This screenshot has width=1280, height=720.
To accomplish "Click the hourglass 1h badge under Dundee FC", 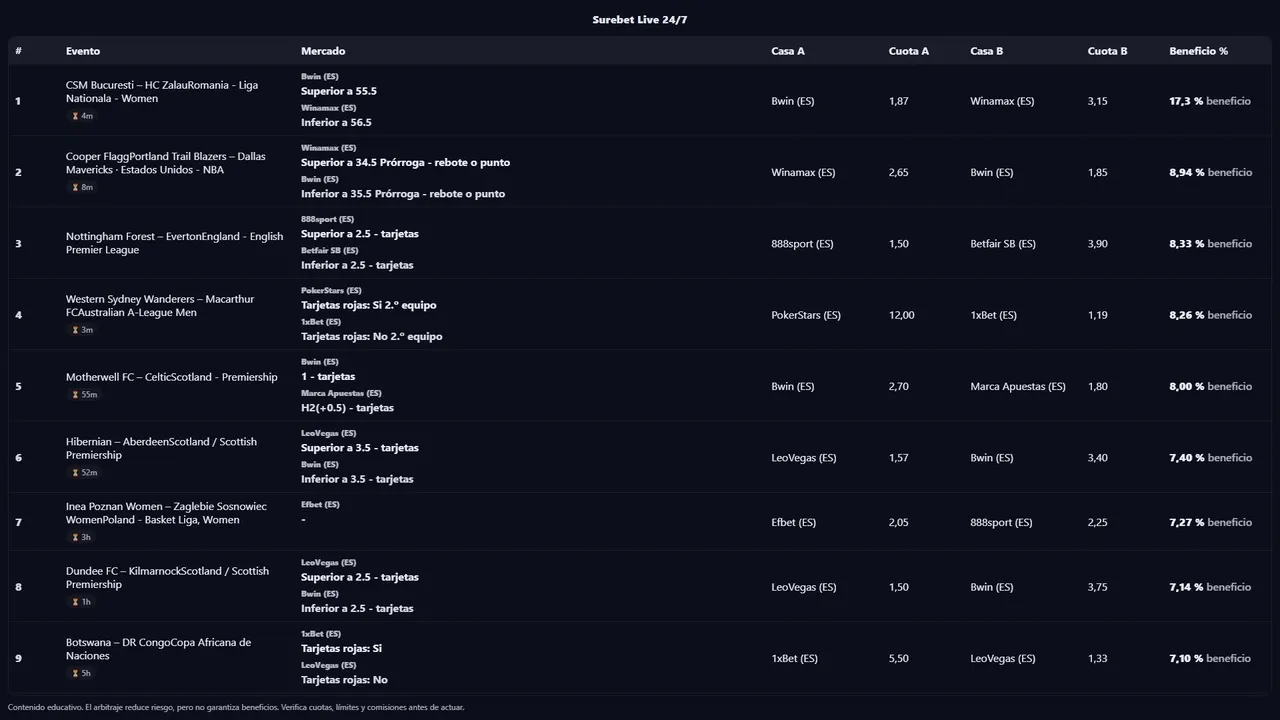I will [82, 602].
